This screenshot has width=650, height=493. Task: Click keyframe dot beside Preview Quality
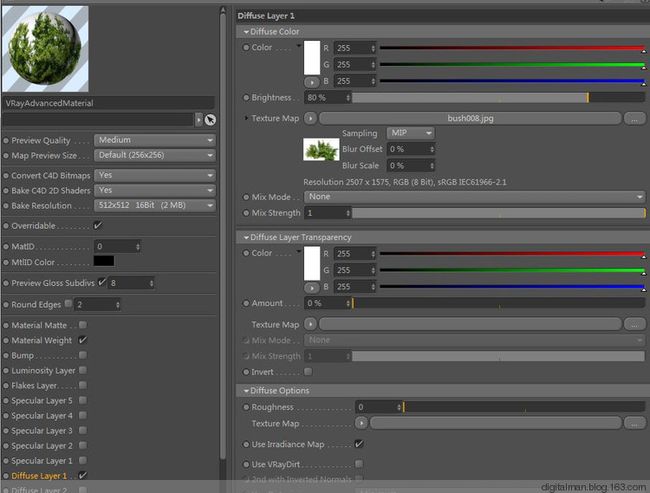(x=6, y=141)
